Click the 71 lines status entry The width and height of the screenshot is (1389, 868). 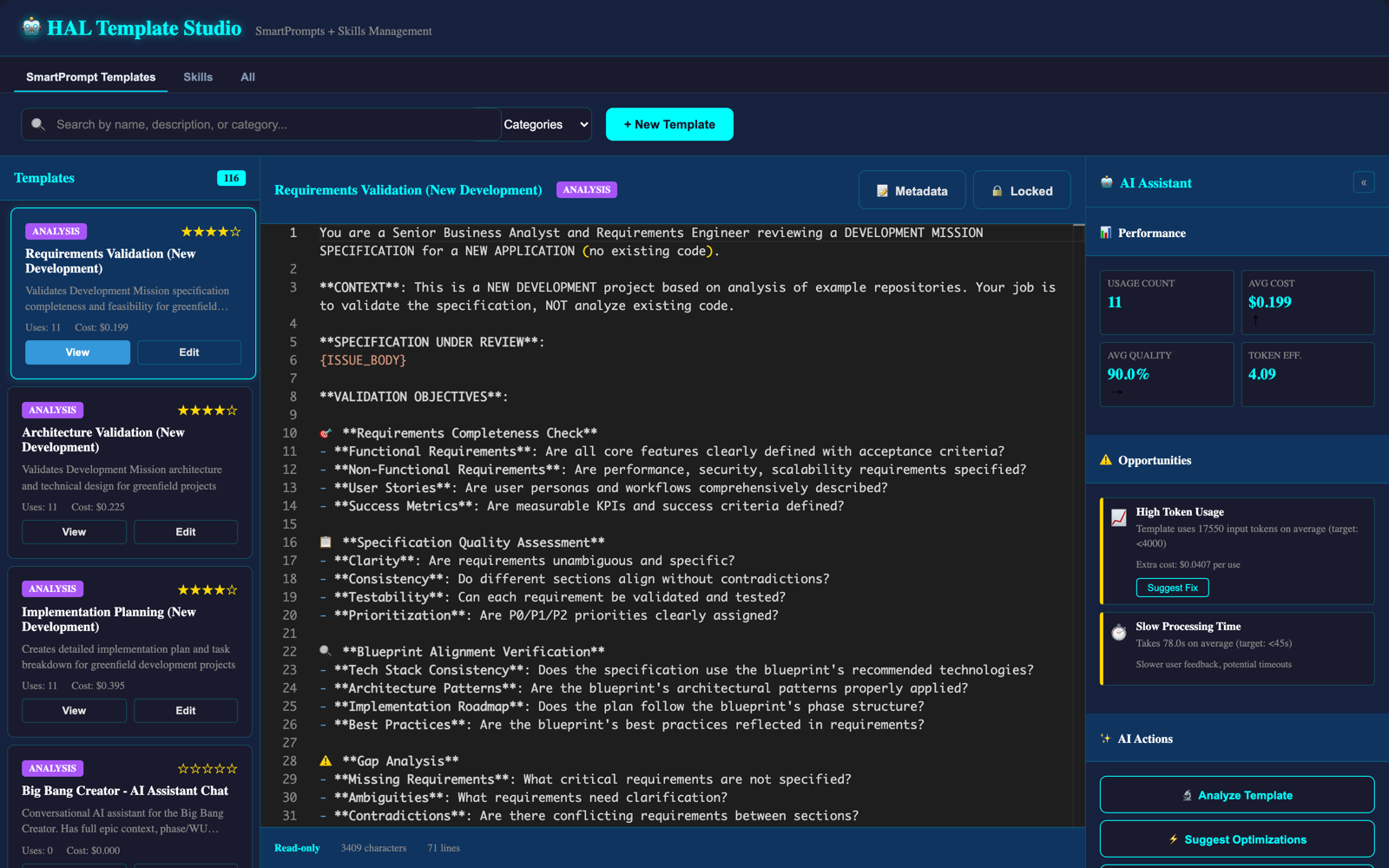pyautogui.click(x=444, y=848)
